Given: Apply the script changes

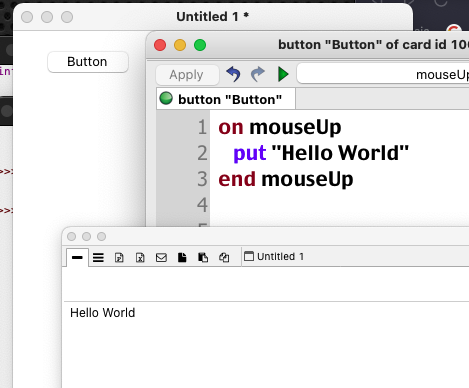Looking at the screenshot, I should tap(187, 75).
